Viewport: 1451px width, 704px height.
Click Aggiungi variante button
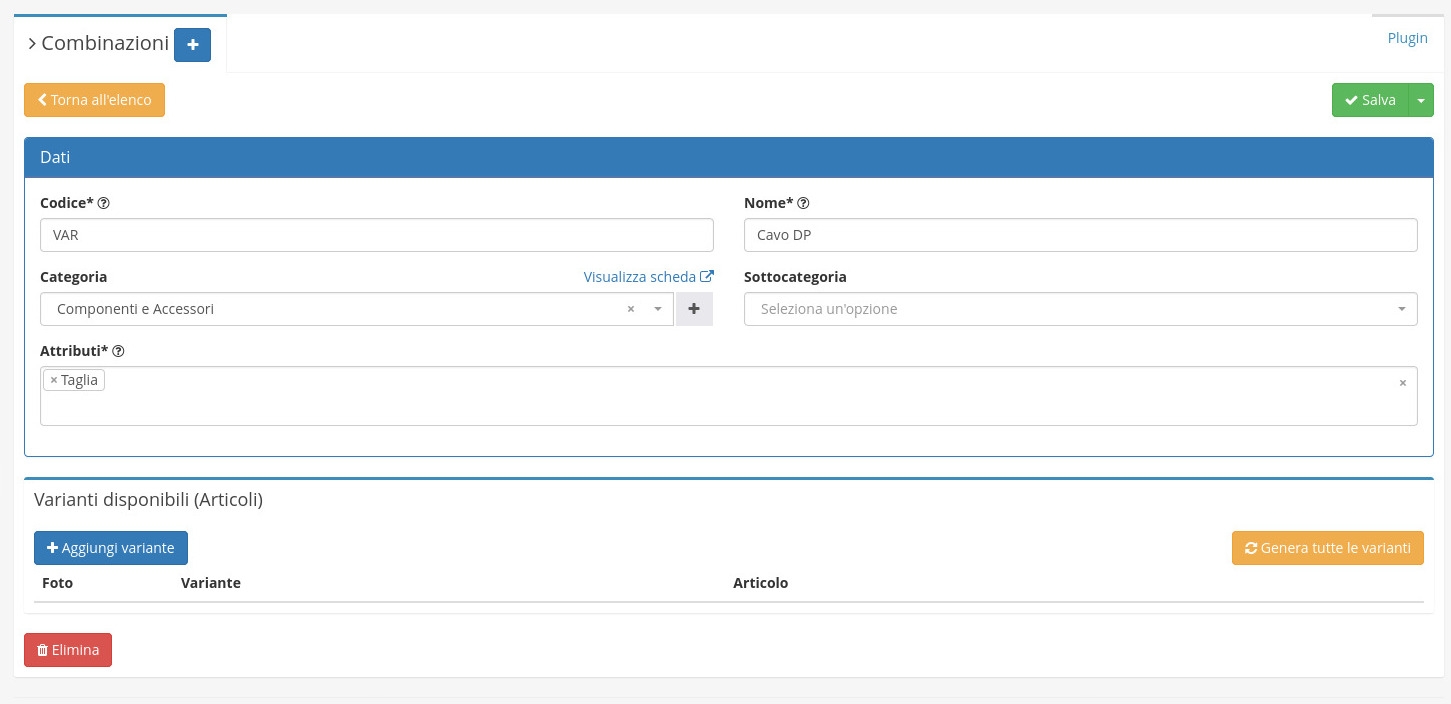coord(111,548)
